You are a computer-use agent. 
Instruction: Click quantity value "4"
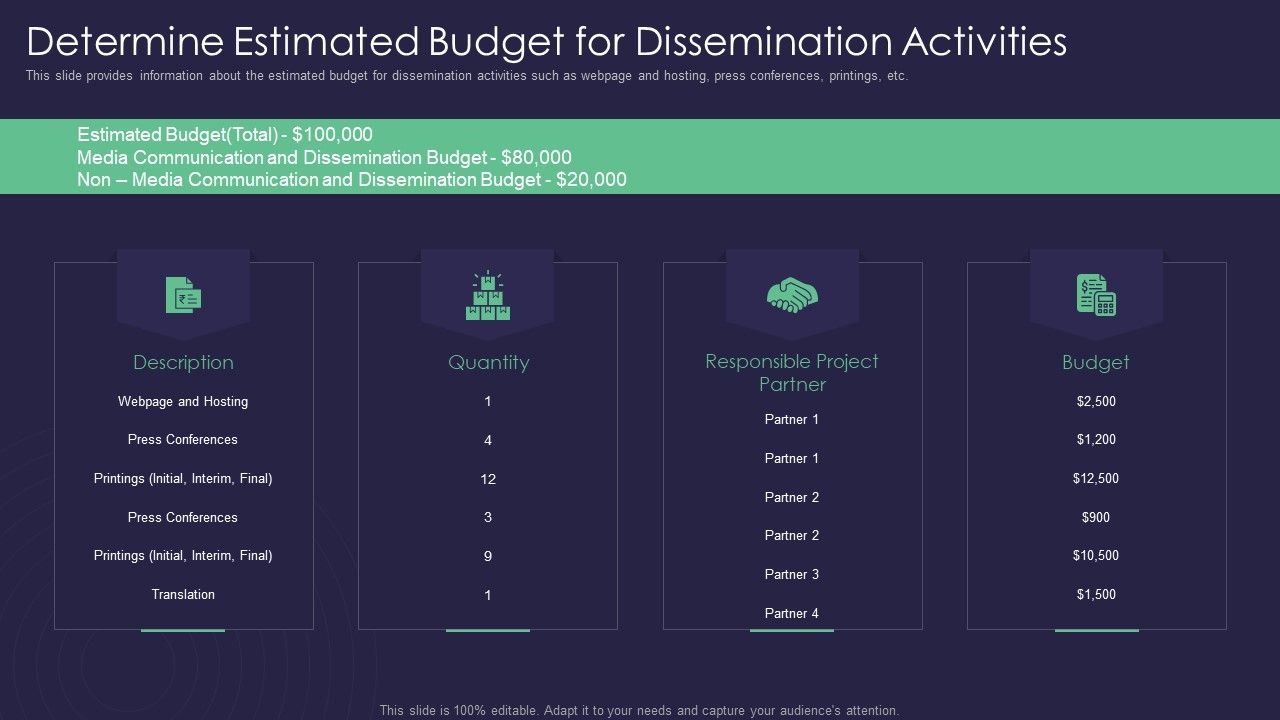click(x=488, y=440)
